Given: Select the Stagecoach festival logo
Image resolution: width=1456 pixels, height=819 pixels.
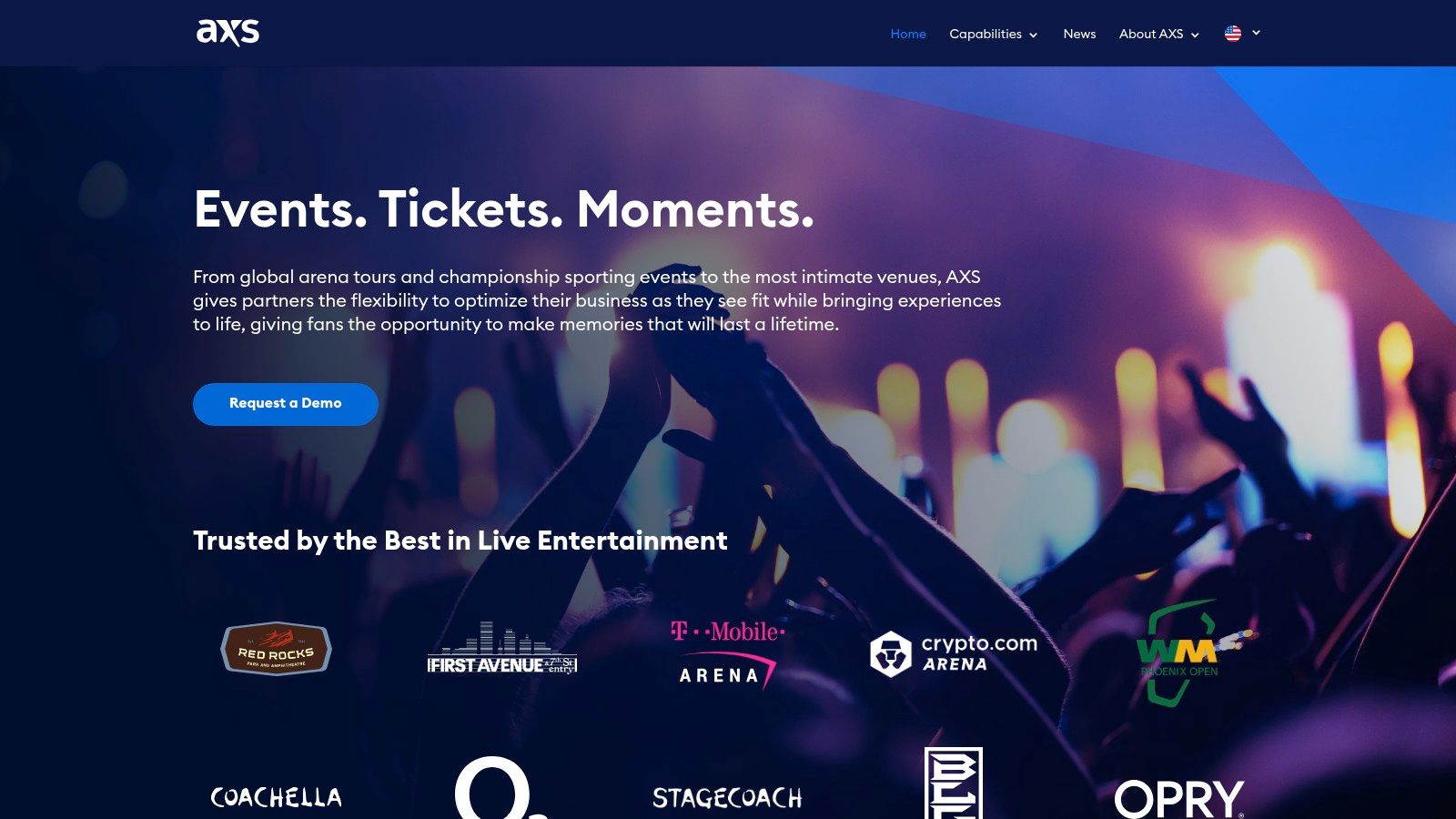Looking at the screenshot, I should 727,798.
